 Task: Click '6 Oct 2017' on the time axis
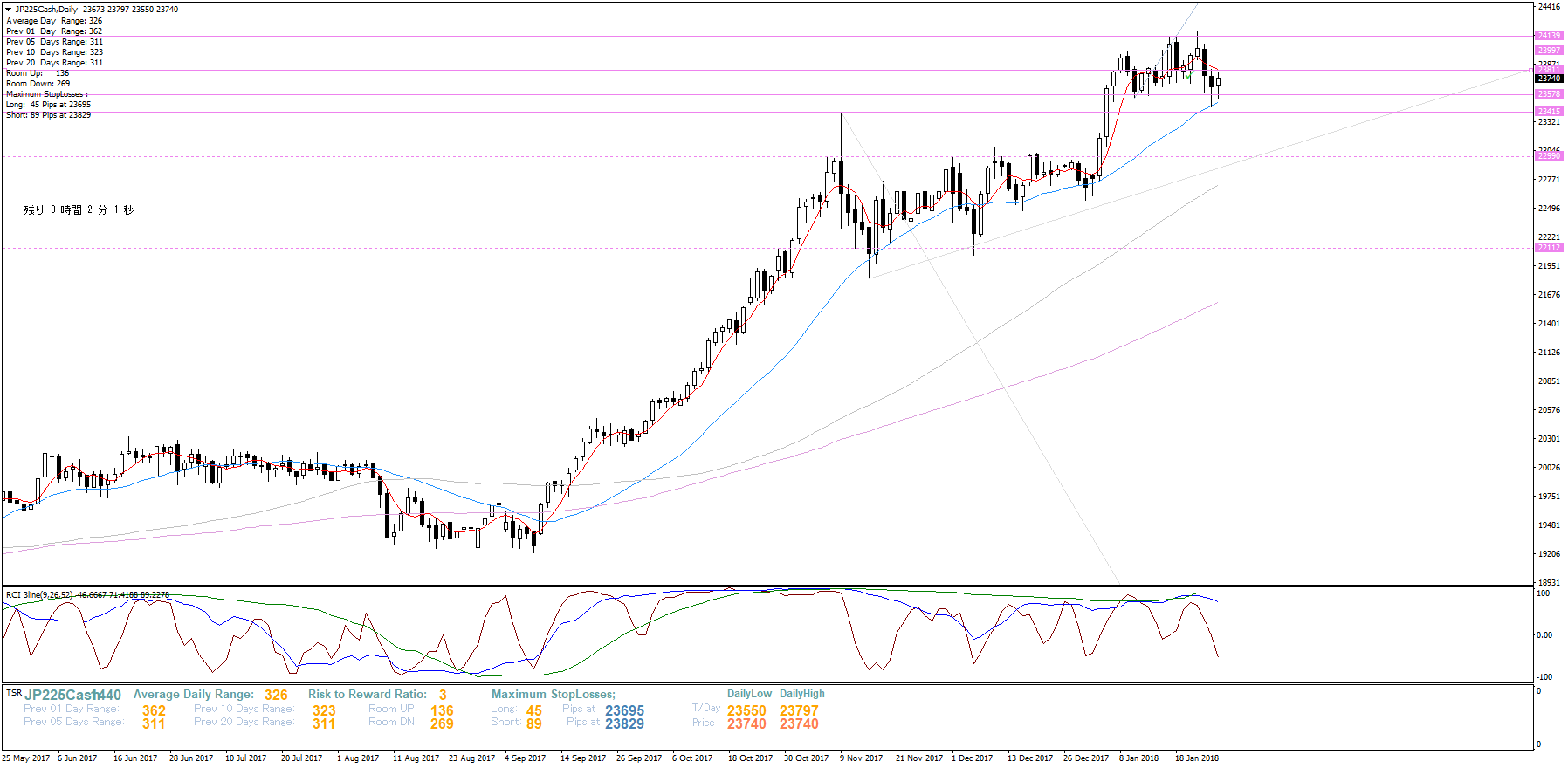(x=692, y=758)
